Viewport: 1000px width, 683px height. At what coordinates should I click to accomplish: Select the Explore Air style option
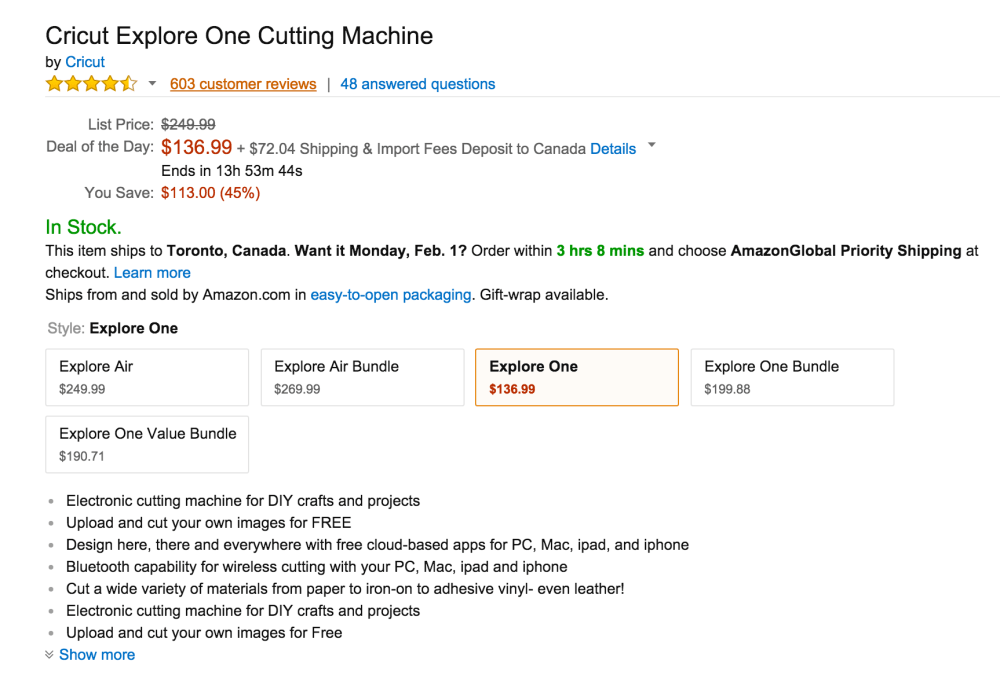point(147,377)
